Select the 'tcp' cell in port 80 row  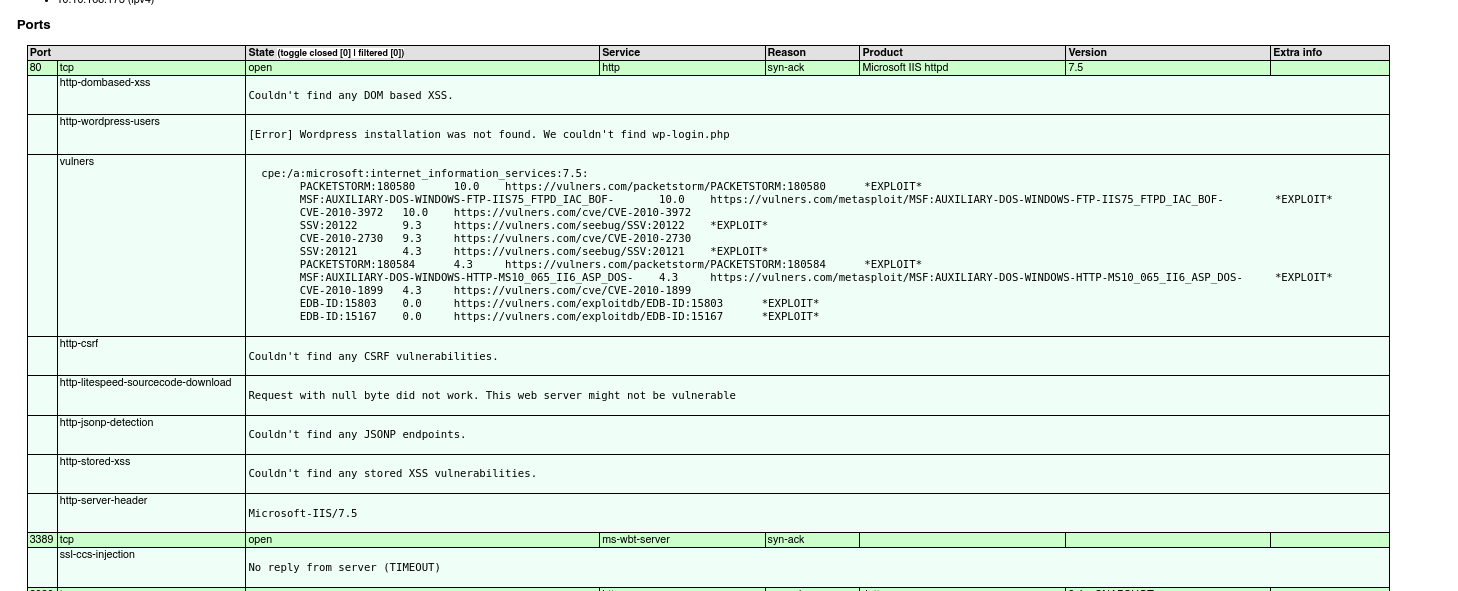tap(151, 68)
